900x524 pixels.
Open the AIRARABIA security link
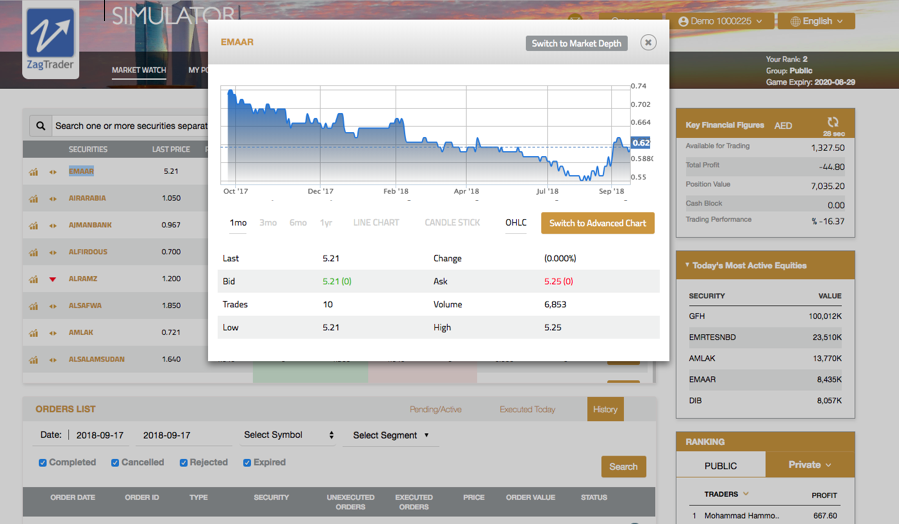87,198
